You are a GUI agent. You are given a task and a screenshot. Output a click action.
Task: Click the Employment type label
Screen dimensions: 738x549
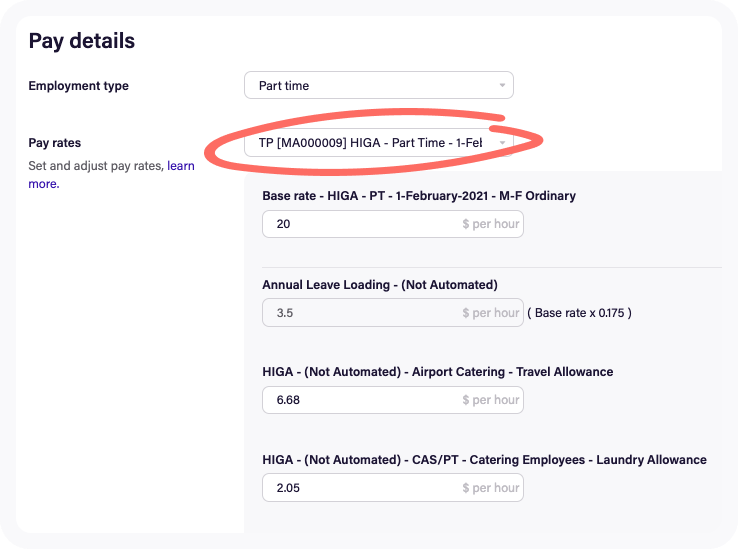pos(78,86)
